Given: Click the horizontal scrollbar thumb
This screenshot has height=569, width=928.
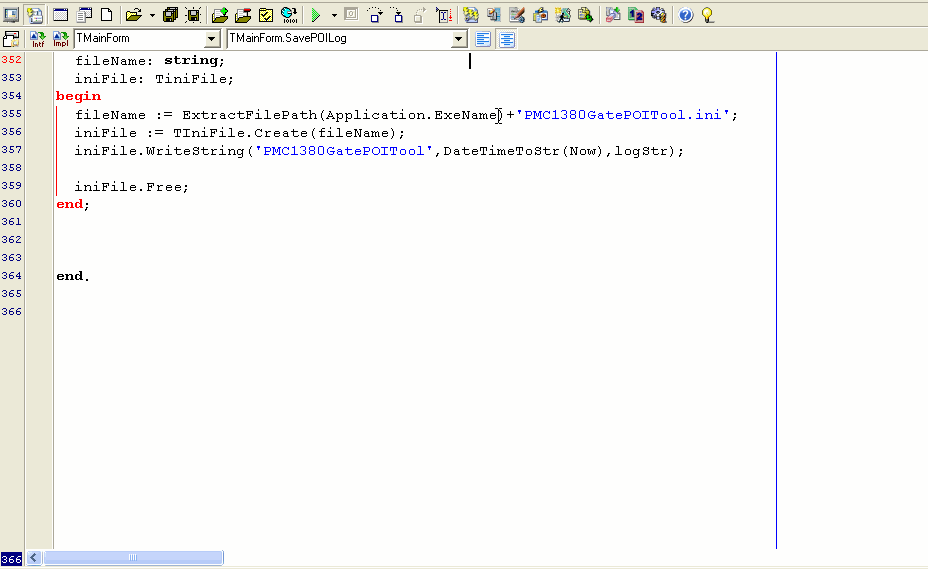Looking at the screenshot, I should [133, 558].
